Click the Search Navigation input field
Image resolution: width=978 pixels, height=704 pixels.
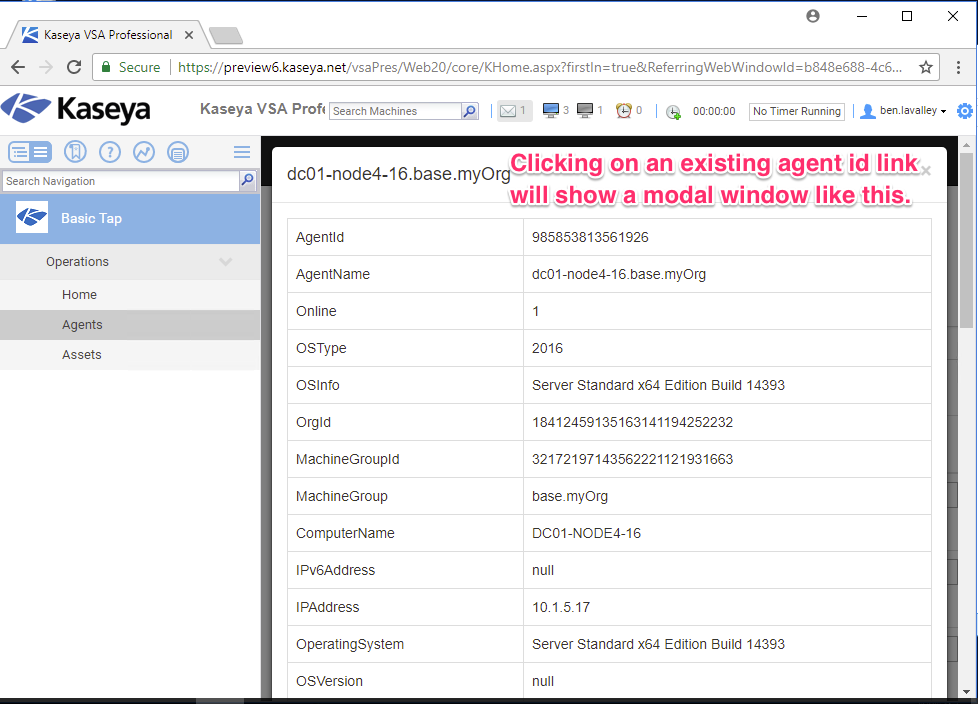(x=121, y=181)
